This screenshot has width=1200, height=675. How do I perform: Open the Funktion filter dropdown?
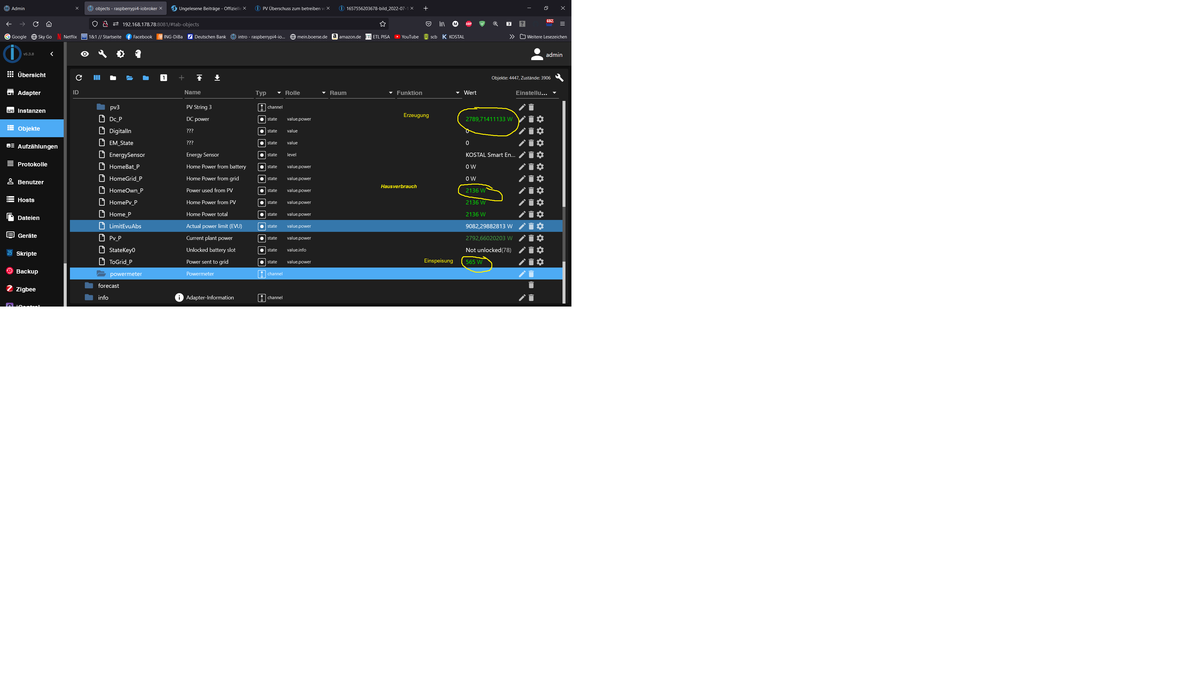tap(427, 93)
